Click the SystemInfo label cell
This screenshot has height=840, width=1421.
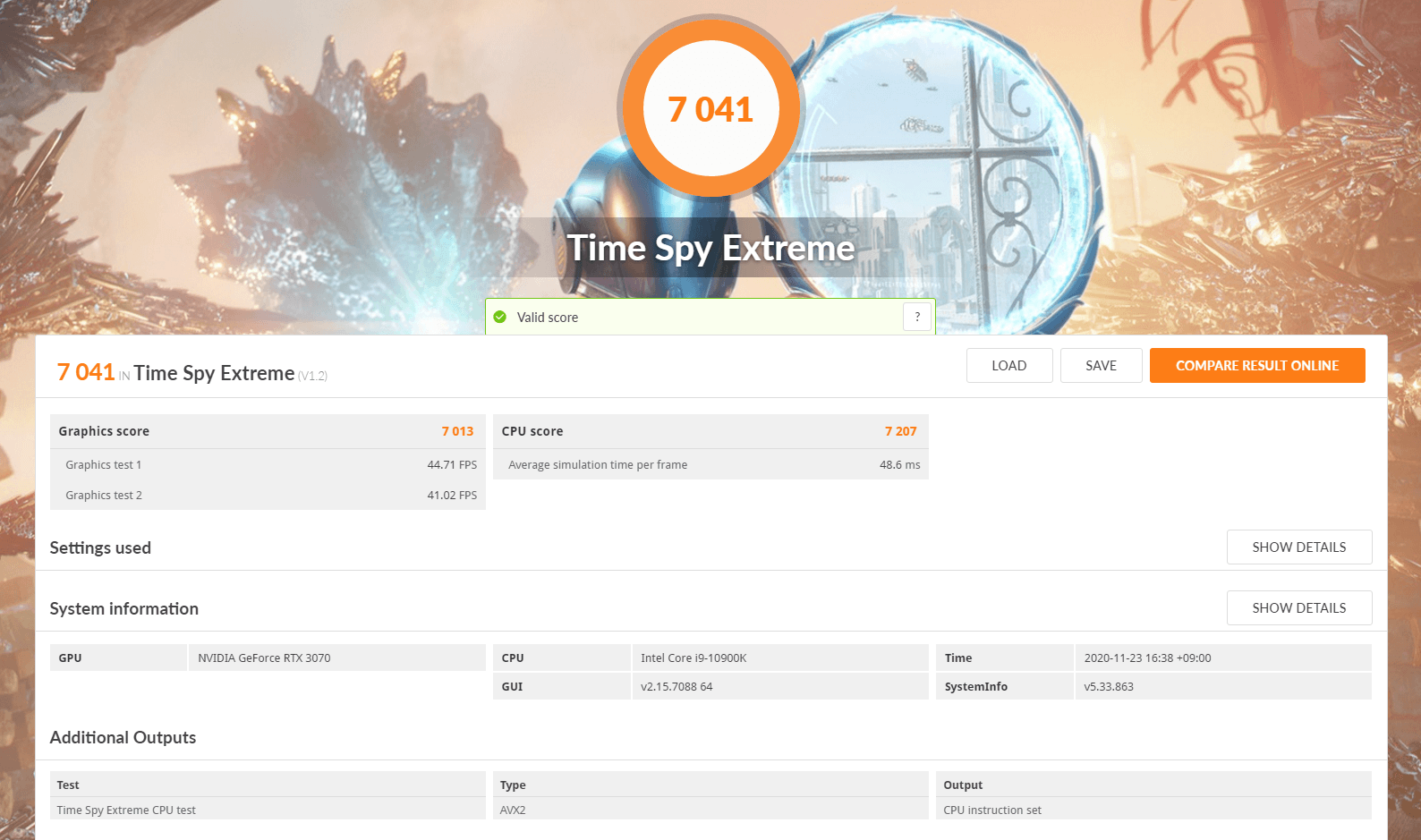[1005, 686]
